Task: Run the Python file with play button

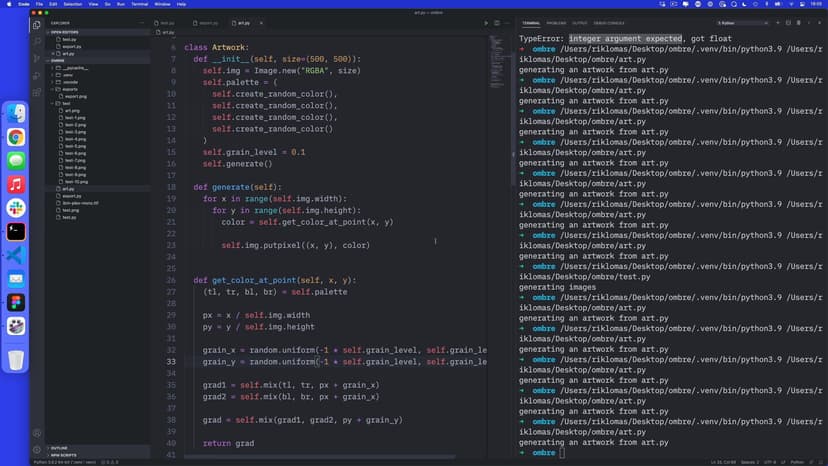Action: (x=486, y=22)
